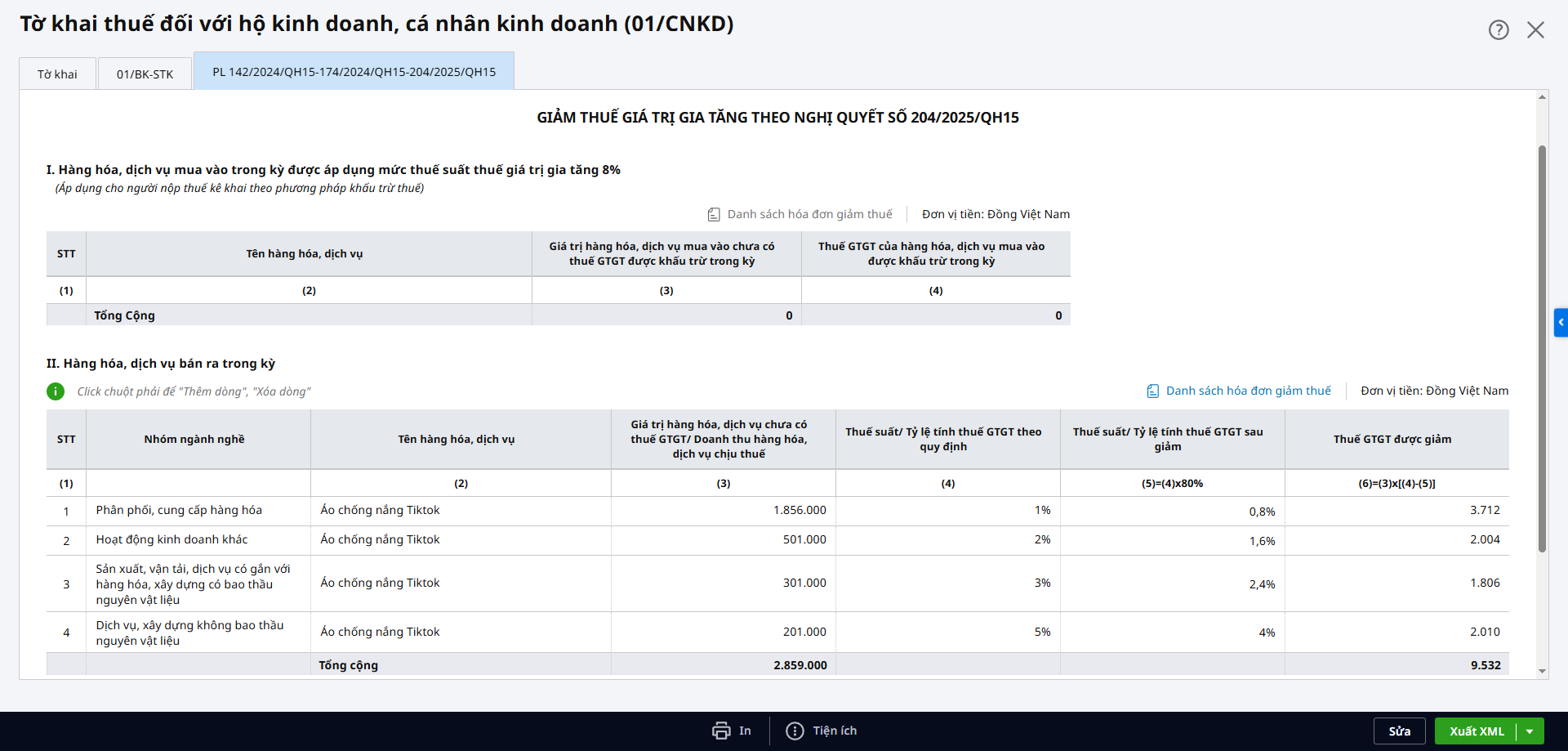Click the Xuất XML button
1568x751 pixels.
[1476, 731]
